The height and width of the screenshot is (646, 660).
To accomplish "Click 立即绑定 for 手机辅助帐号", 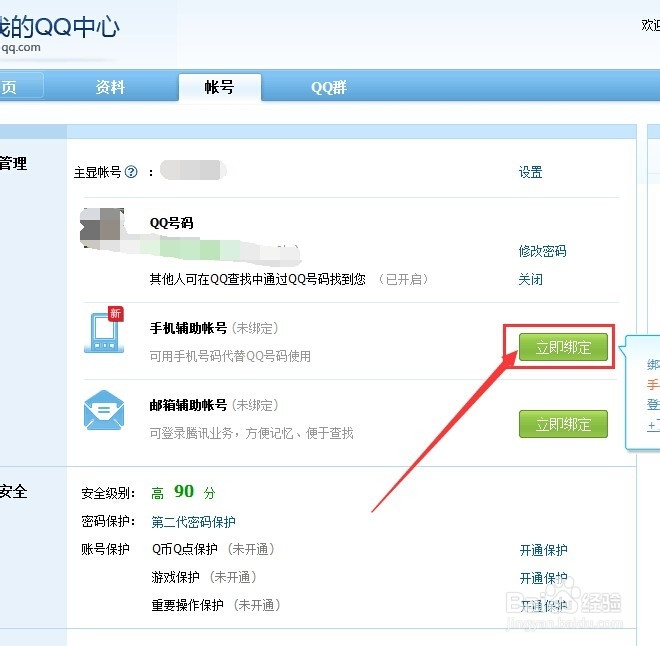I will click(x=563, y=347).
